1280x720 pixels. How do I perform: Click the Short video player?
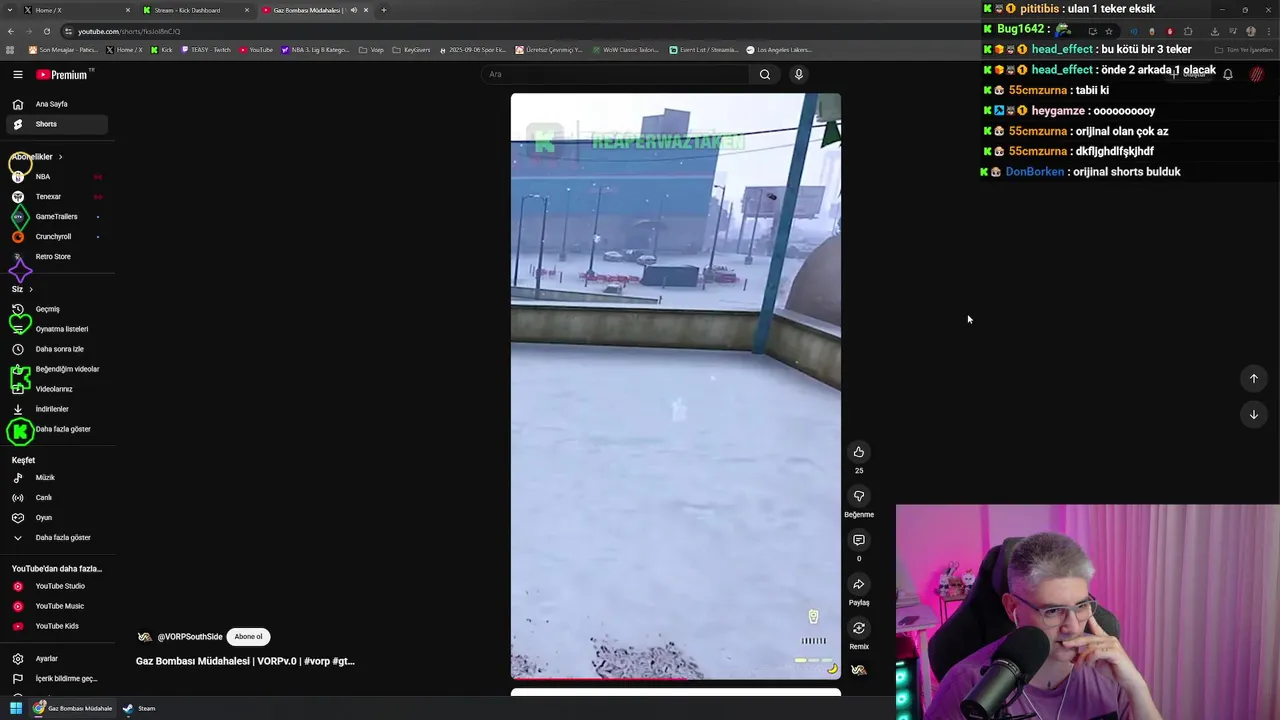coord(676,386)
